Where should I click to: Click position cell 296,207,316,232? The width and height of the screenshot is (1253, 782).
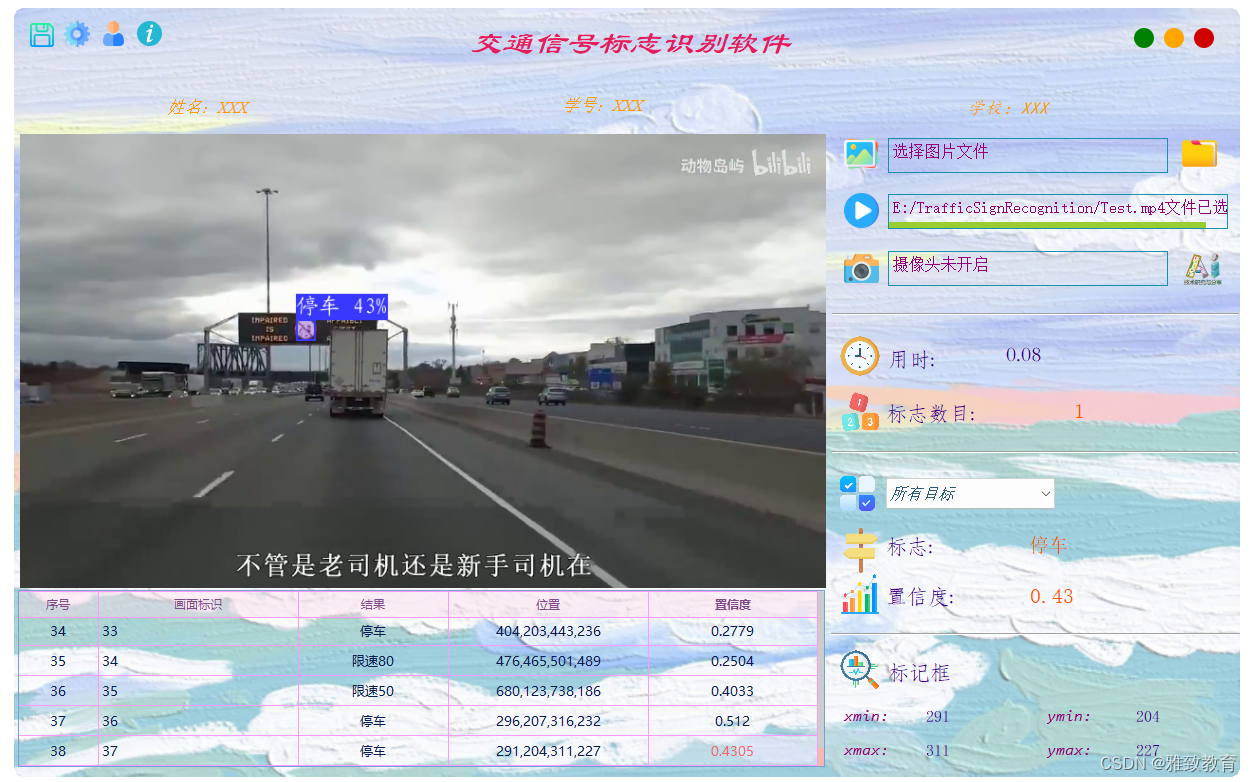pos(548,721)
